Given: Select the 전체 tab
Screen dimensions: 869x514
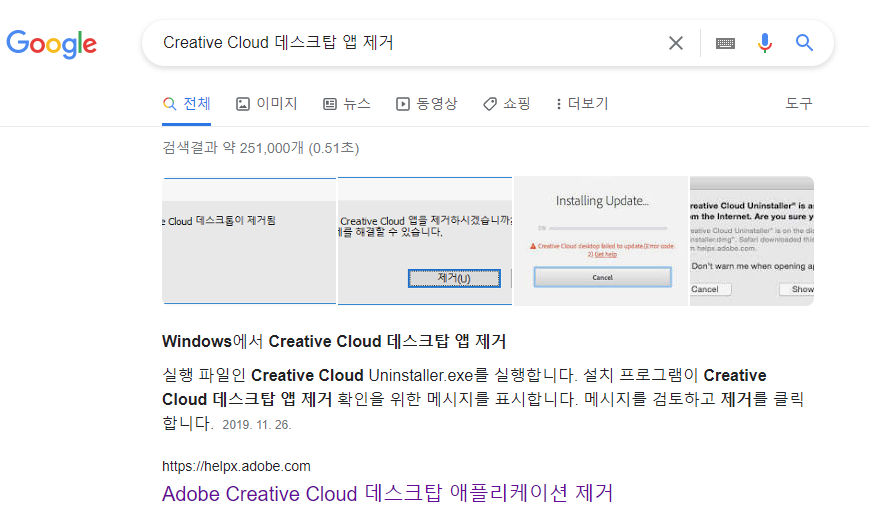Looking at the screenshot, I should pos(187,104).
